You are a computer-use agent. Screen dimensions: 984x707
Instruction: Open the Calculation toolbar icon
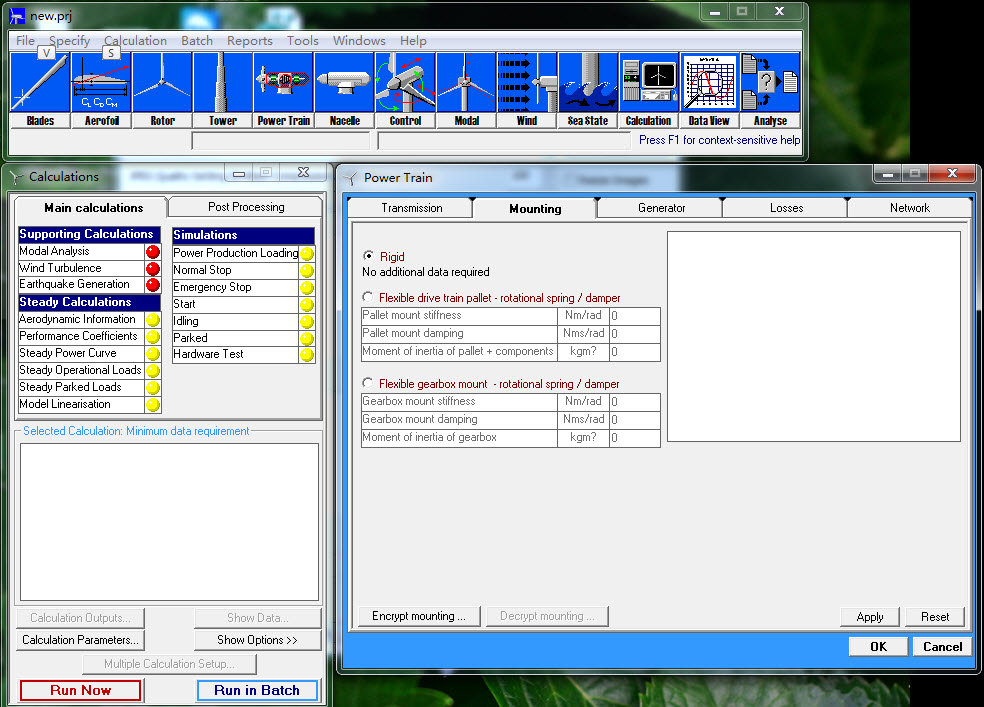649,90
